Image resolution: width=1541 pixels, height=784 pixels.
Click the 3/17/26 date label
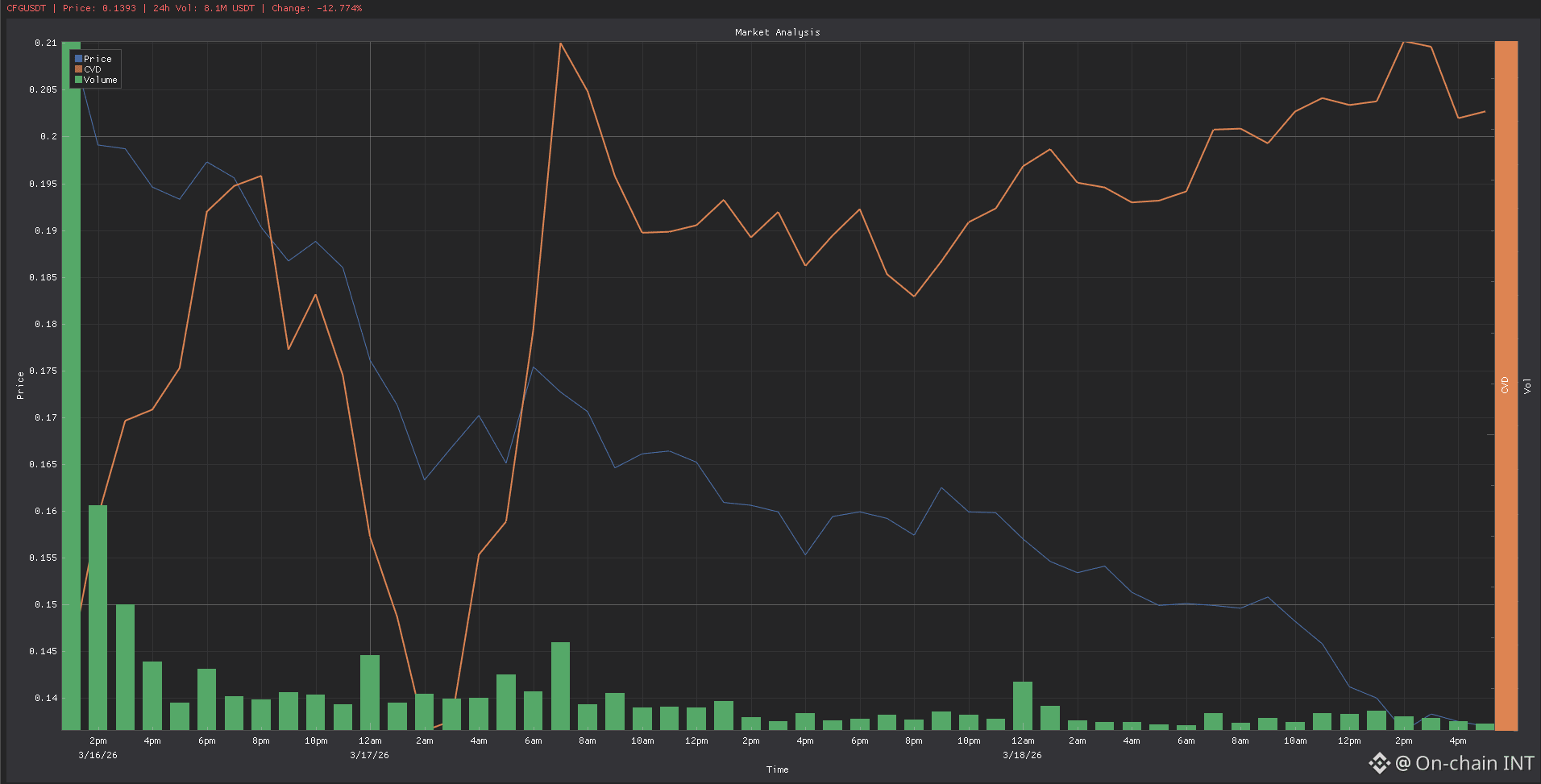370,755
